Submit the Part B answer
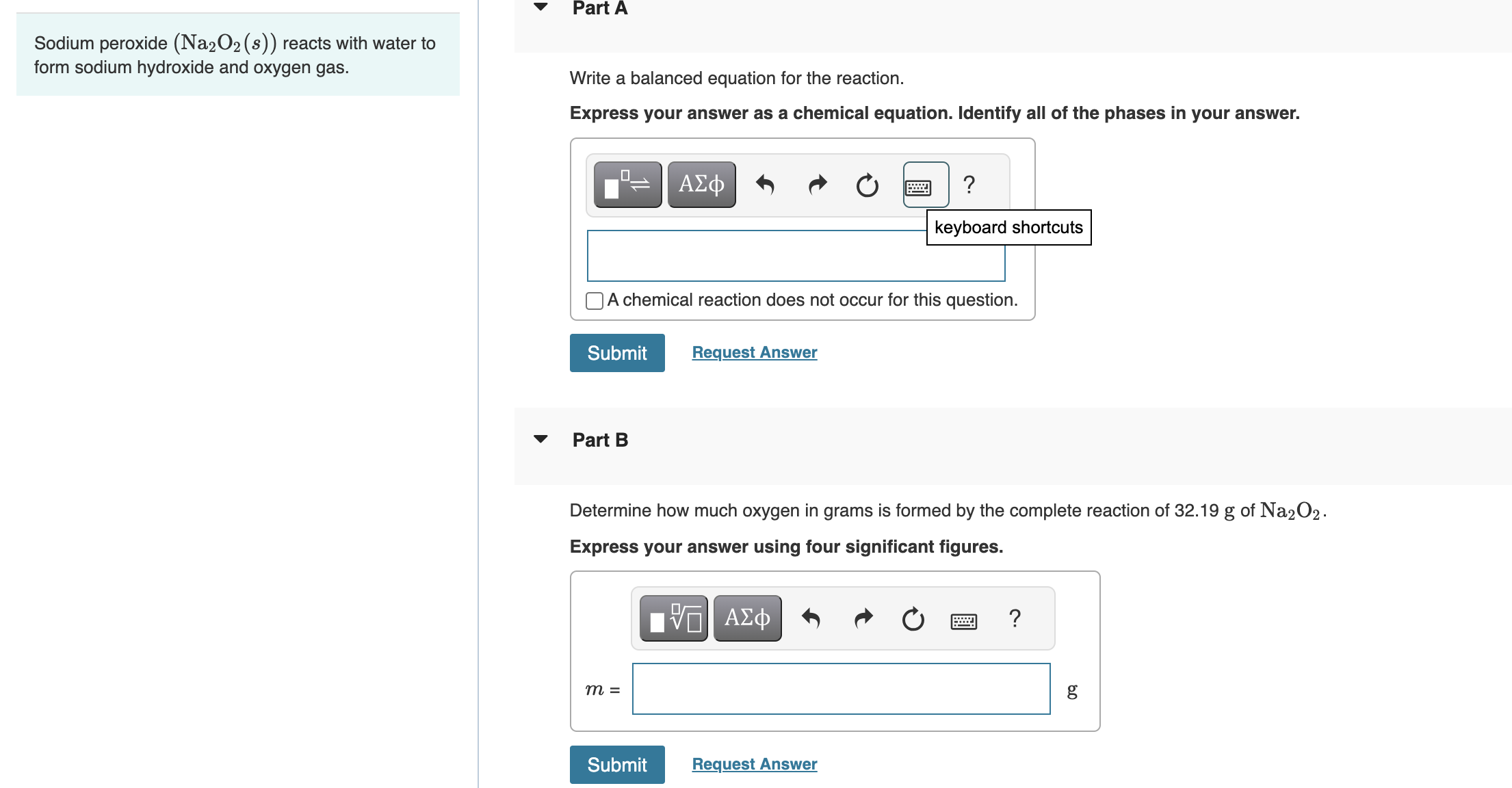This screenshot has height=788, width=1512. click(616, 764)
